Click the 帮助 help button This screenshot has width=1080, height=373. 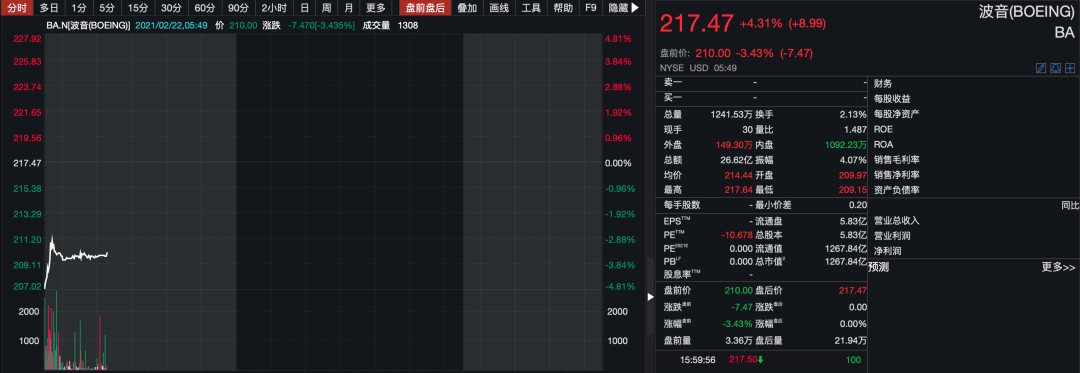(x=563, y=8)
